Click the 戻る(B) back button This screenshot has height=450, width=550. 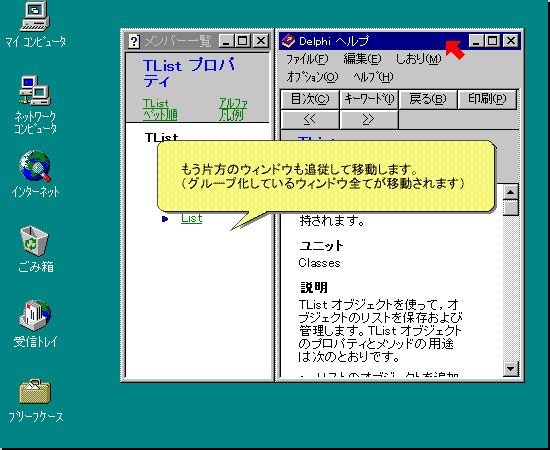[x=428, y=99]
